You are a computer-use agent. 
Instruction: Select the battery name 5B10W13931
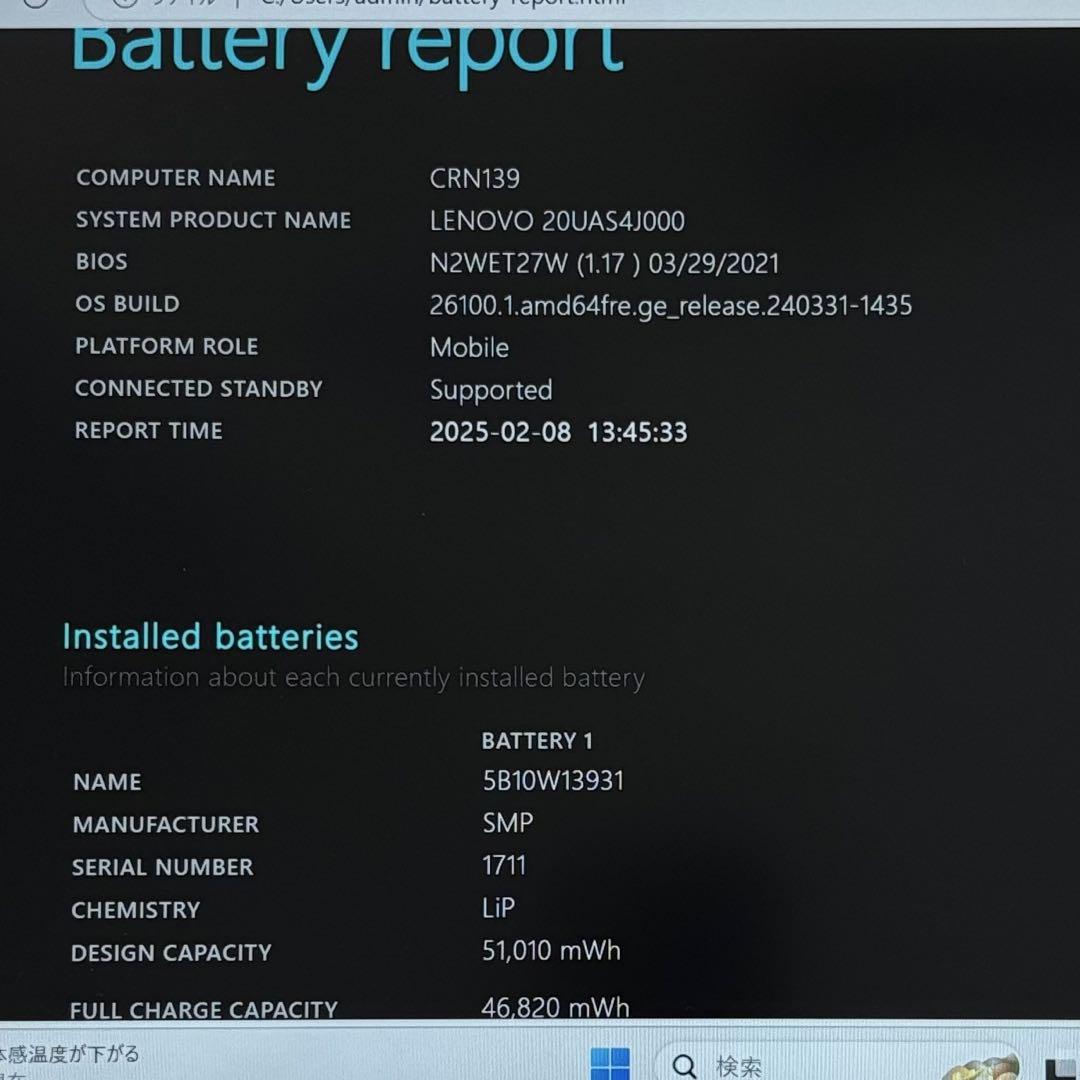553,781
